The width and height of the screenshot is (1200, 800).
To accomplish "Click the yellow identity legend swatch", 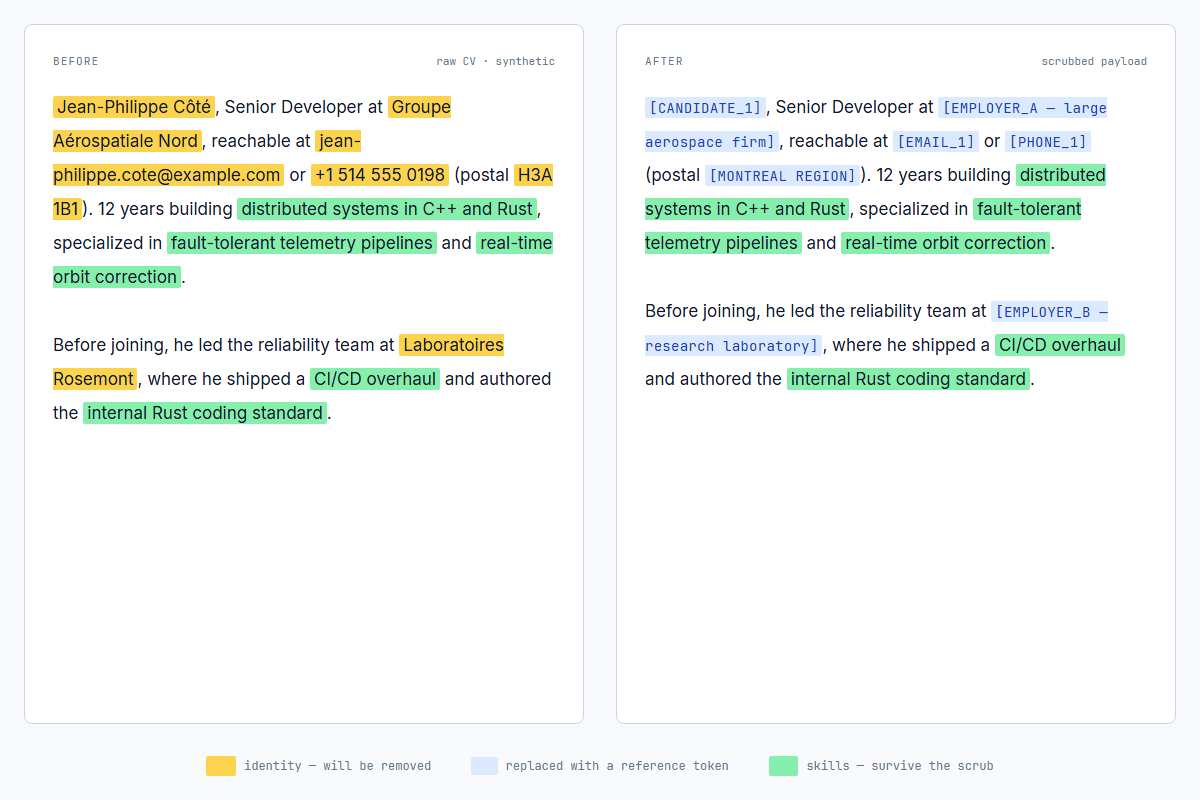I will coord(220,766).
